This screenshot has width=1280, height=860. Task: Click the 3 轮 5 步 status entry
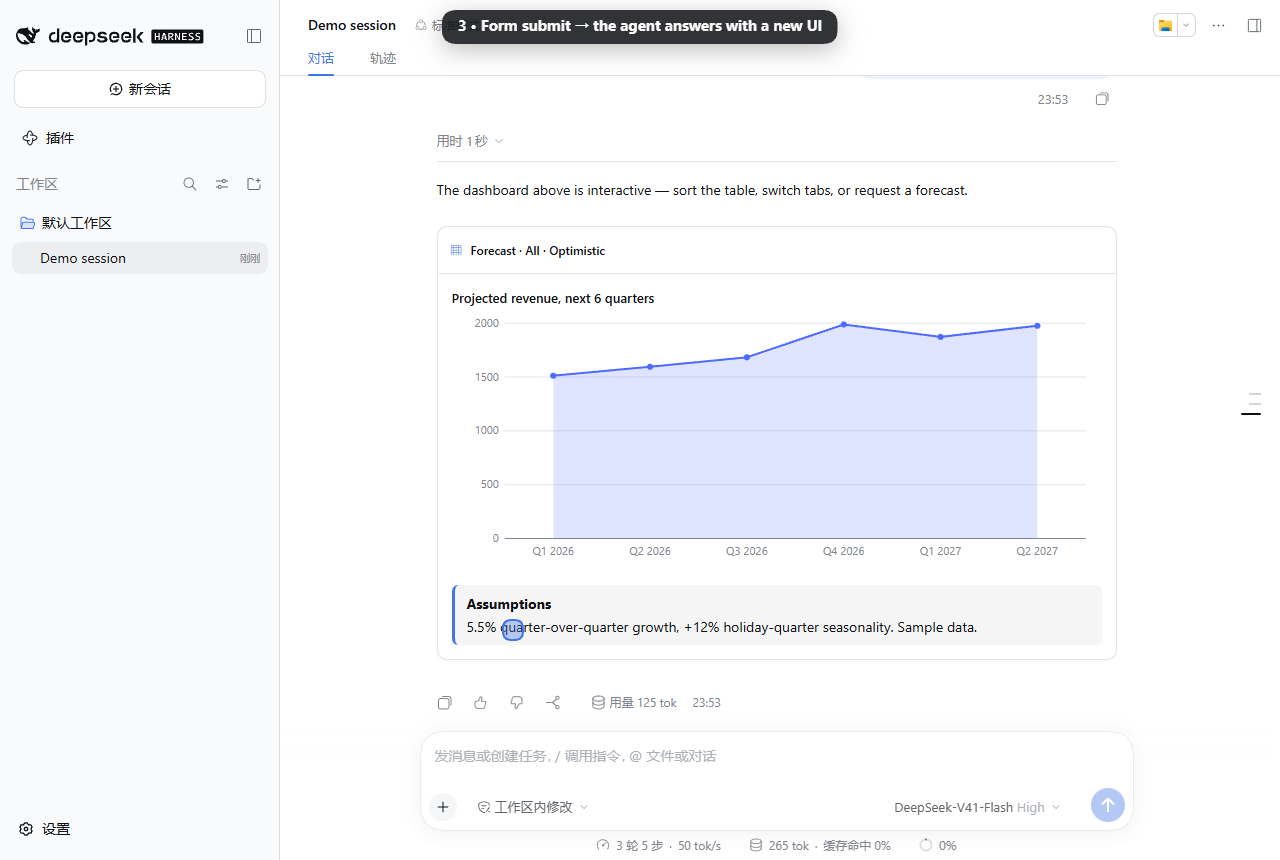(658, 845)
